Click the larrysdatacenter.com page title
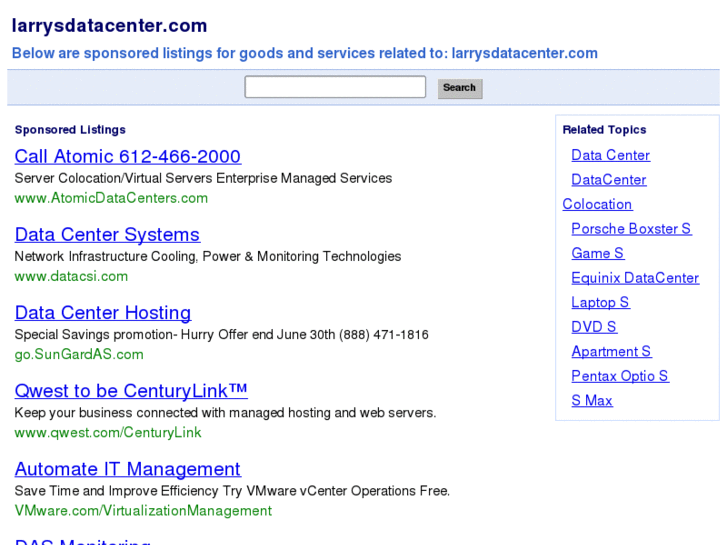This screenshot has height=545, width=727. [x=109, y=26]
